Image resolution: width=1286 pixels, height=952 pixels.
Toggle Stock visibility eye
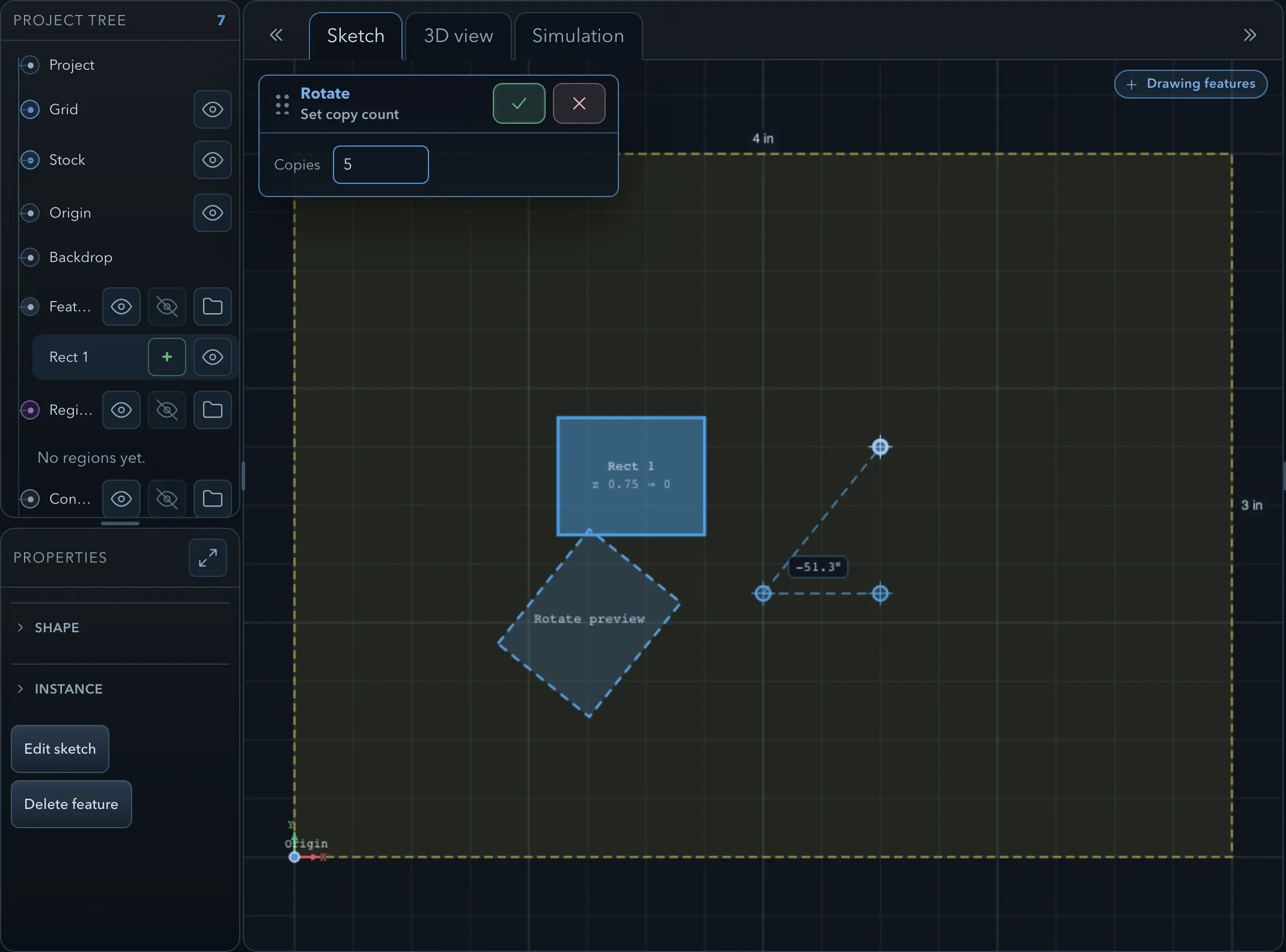click(x=213, y=160)
